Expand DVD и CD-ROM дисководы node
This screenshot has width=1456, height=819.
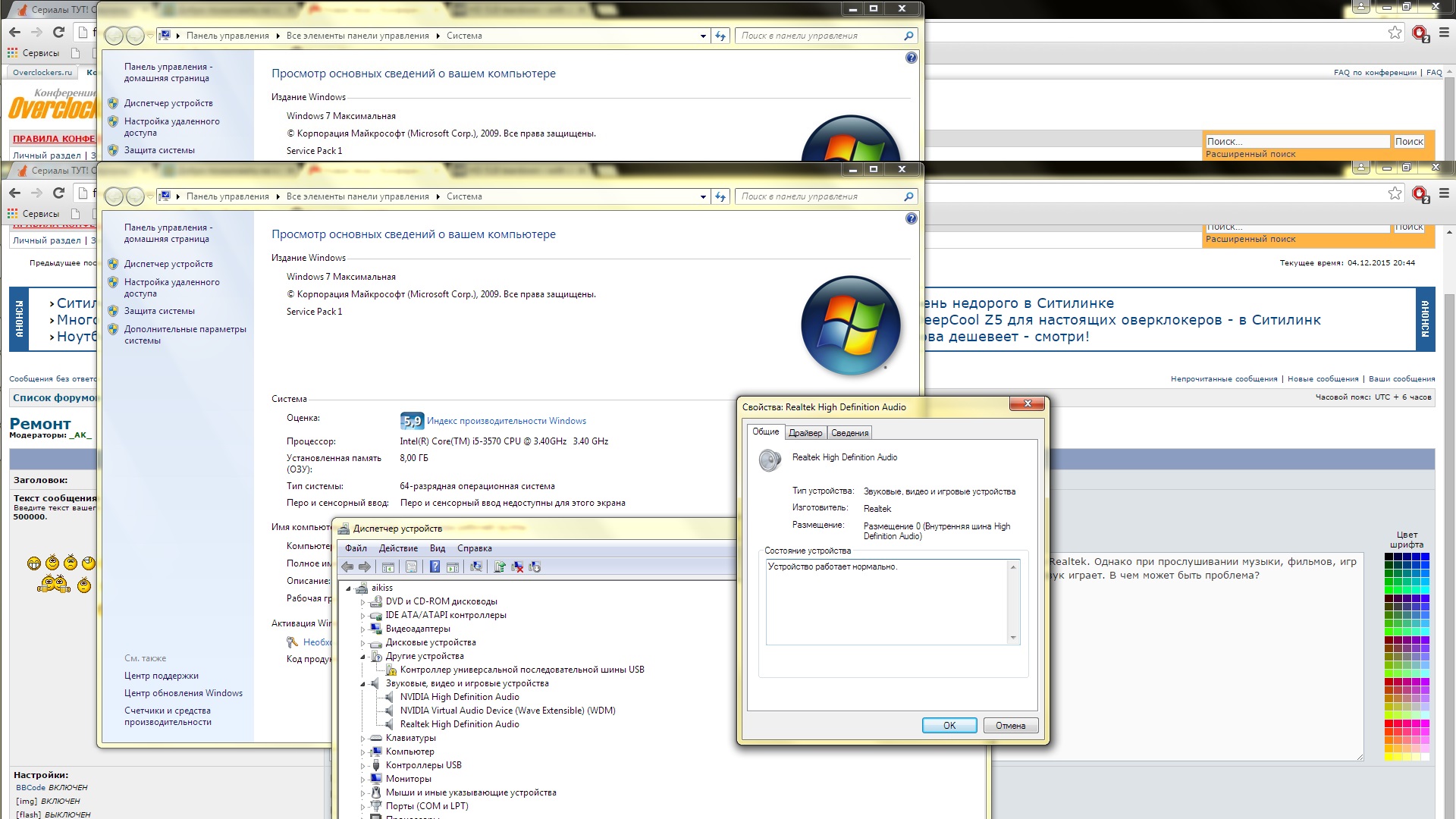pyautogui.click(x=362, y=602)
